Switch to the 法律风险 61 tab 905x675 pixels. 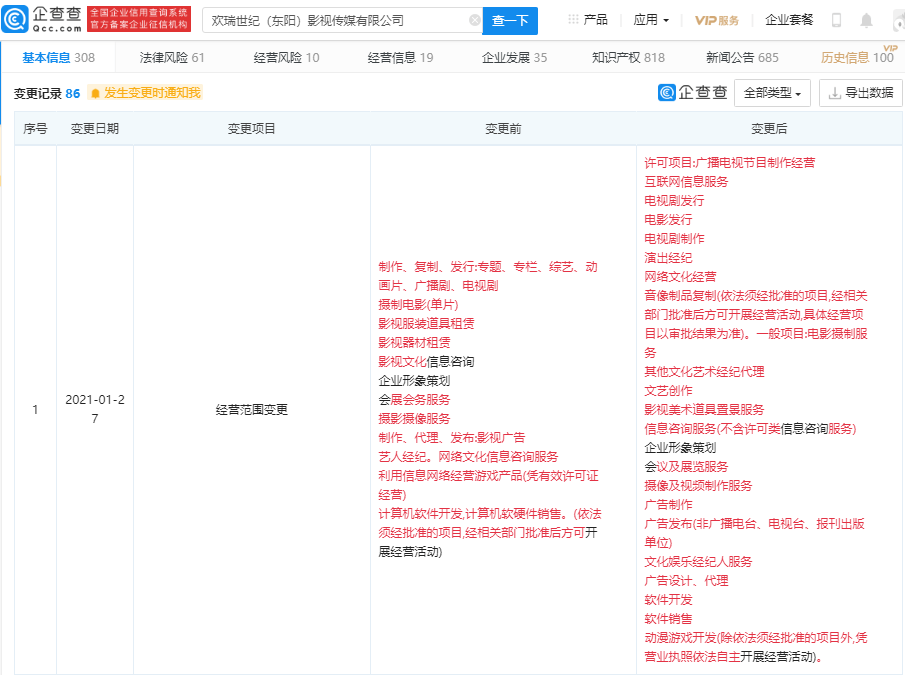pyautogui.click(x=172, y=58)
